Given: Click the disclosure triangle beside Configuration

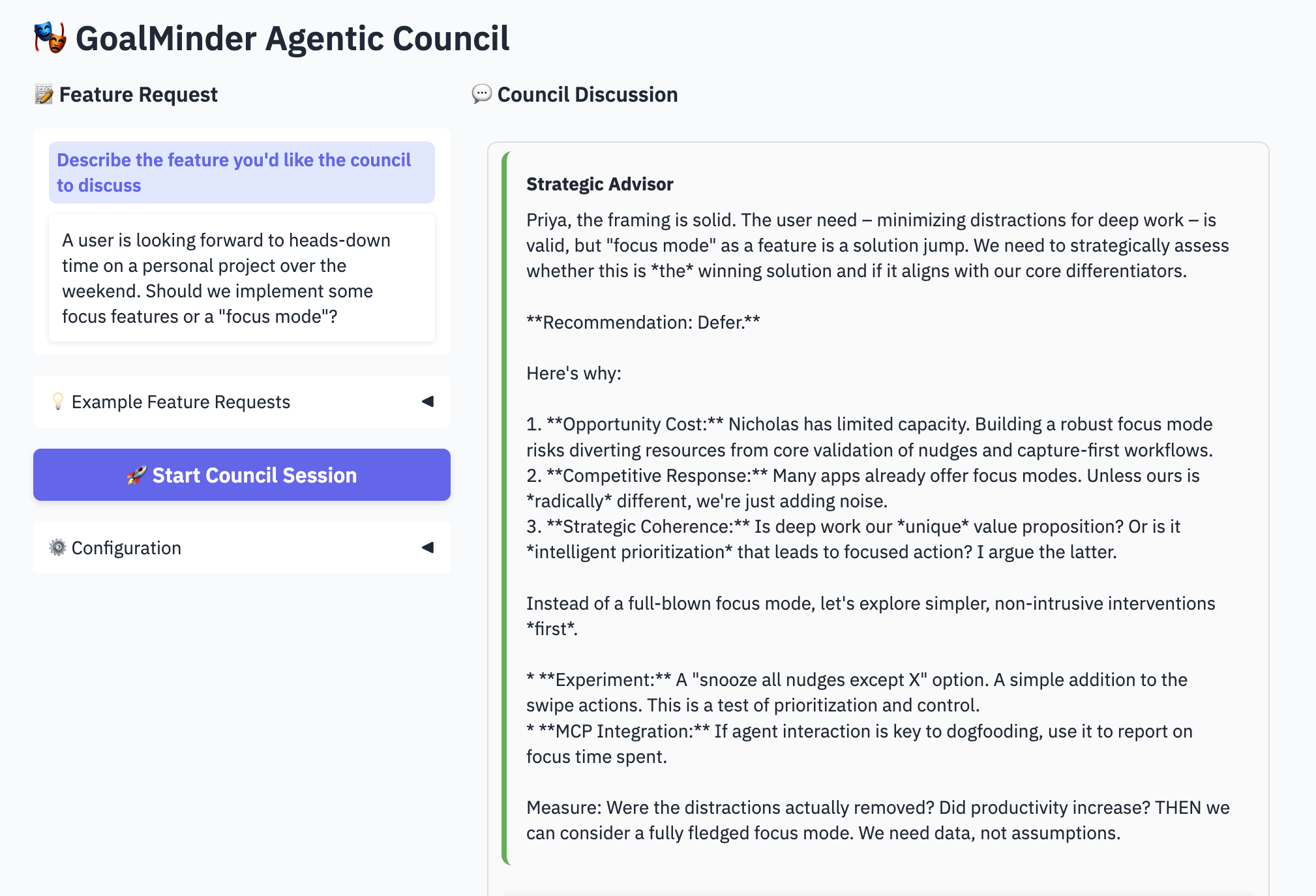Looking at the screenshot, I should (428, 548).
